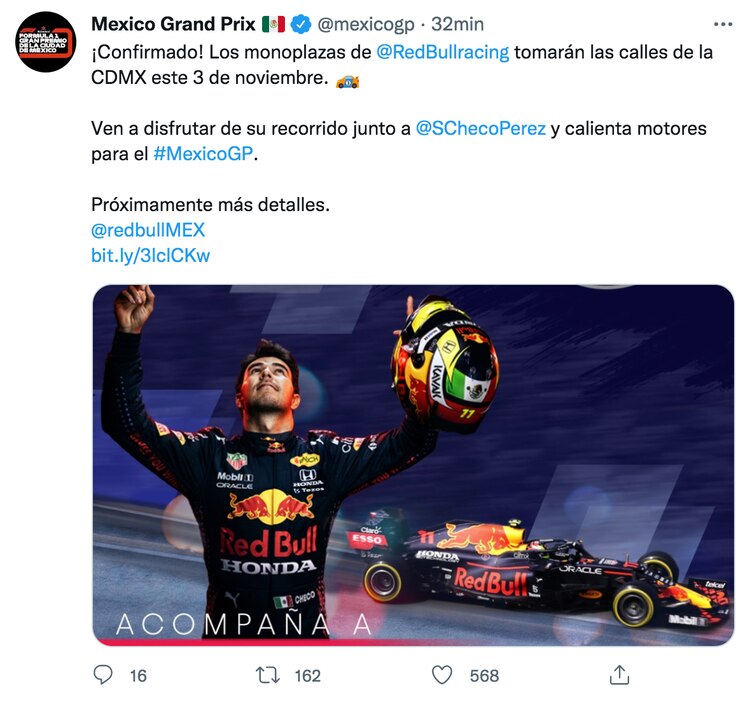Click the blue verified badge

click(301, 24)
